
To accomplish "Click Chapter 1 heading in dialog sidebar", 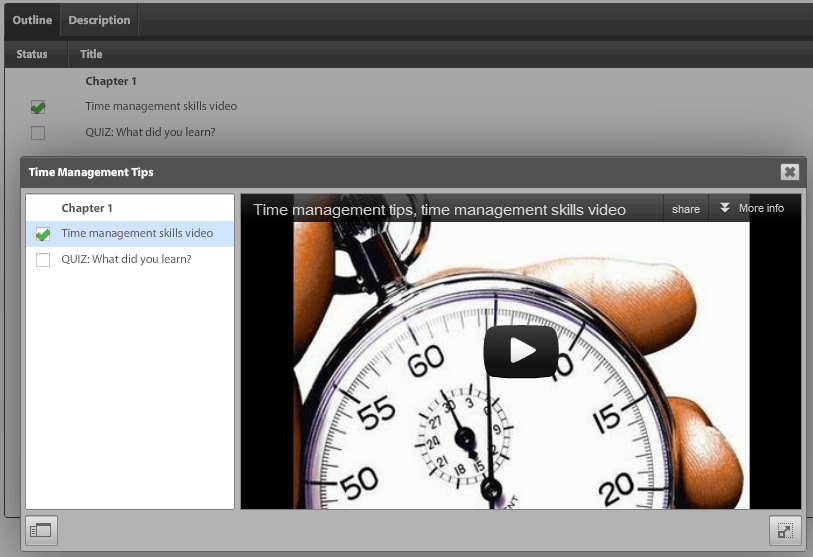I will 87,208.
